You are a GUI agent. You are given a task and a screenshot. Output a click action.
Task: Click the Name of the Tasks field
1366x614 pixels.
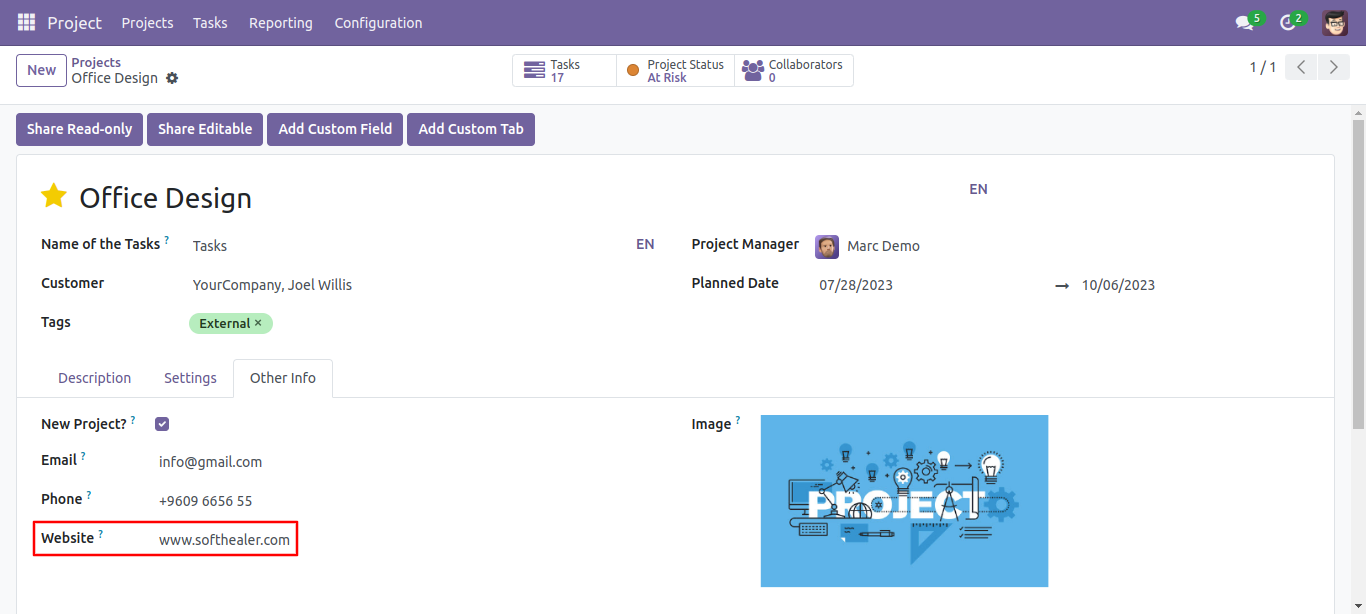coord(410,246)
